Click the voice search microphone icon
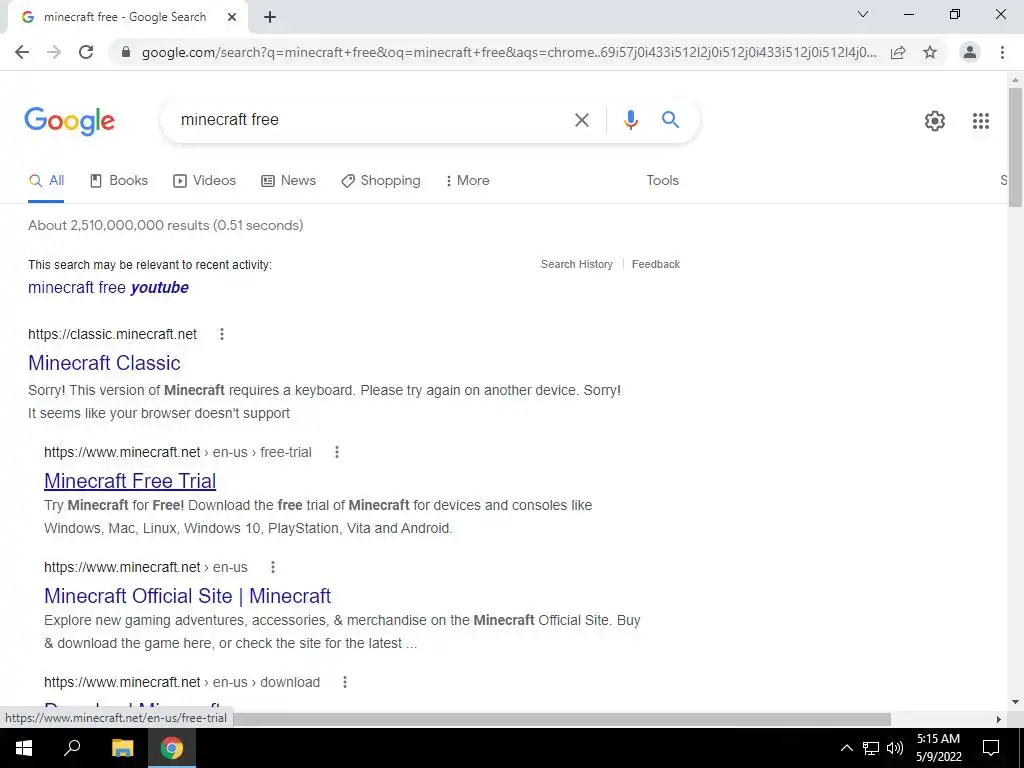This screenshot has width=1024, height=768. click(630, 120)
